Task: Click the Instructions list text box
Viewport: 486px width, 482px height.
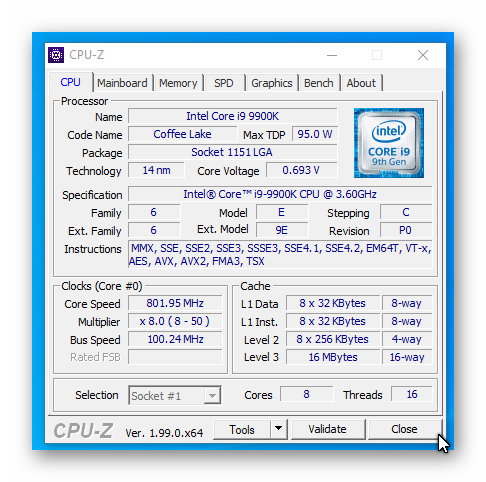Action: (x=280, y=254)
